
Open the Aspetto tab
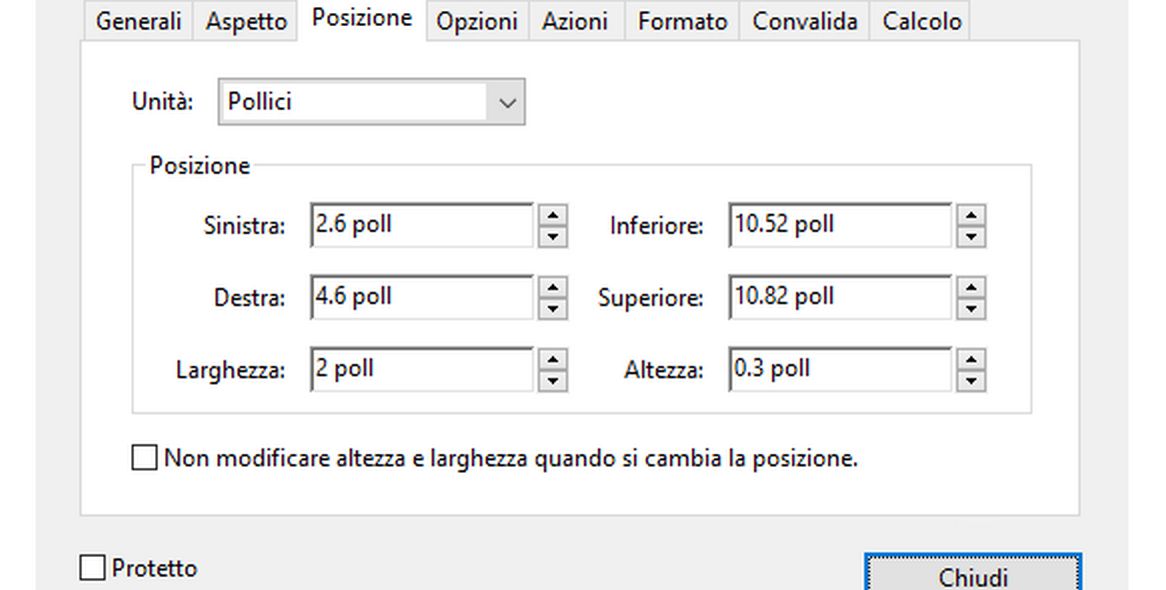[x=246, y=22]
